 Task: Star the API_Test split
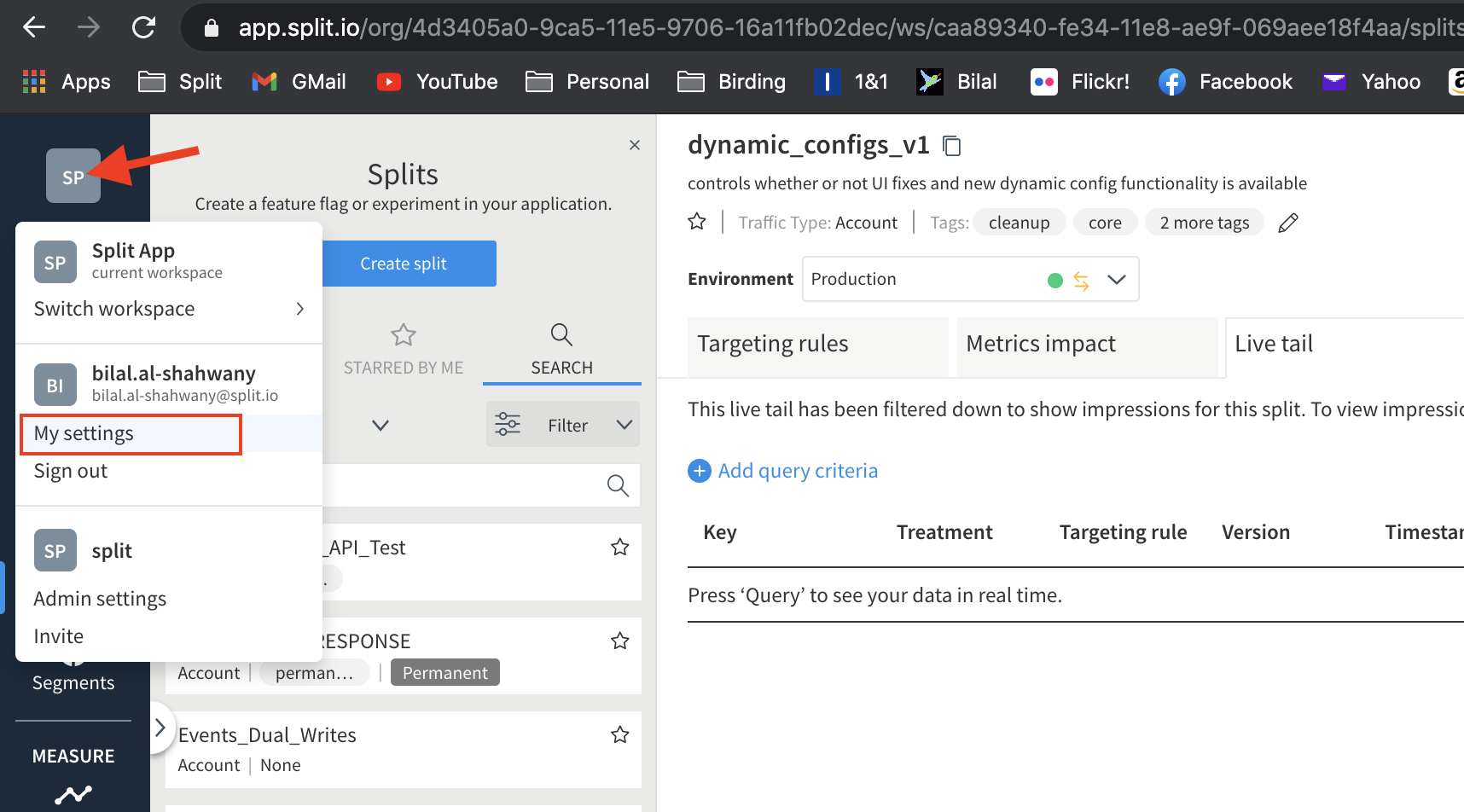click(620, 547)
